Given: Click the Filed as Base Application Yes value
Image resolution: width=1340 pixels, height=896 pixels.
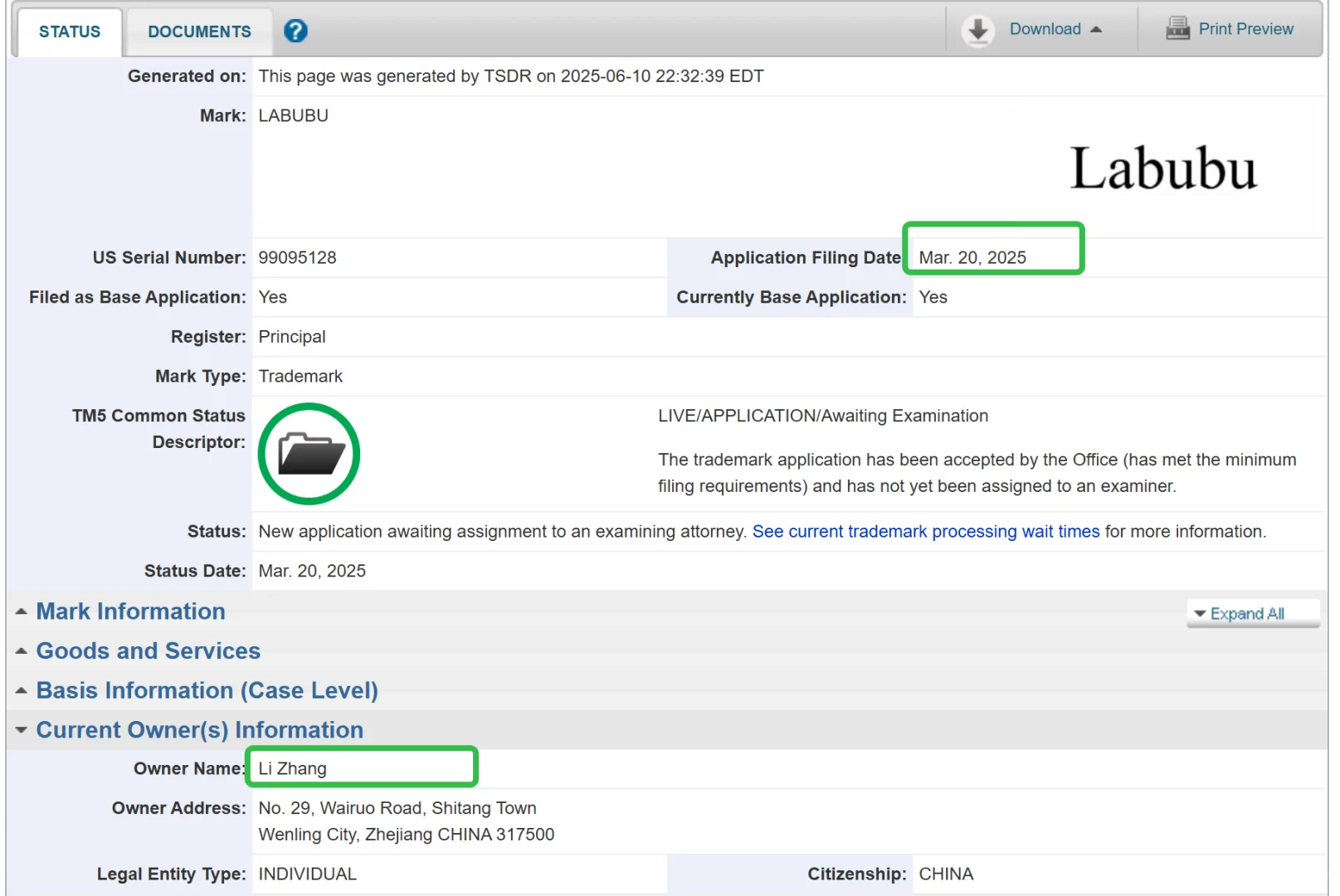Looking at the screenshot, I should [273, 298].
